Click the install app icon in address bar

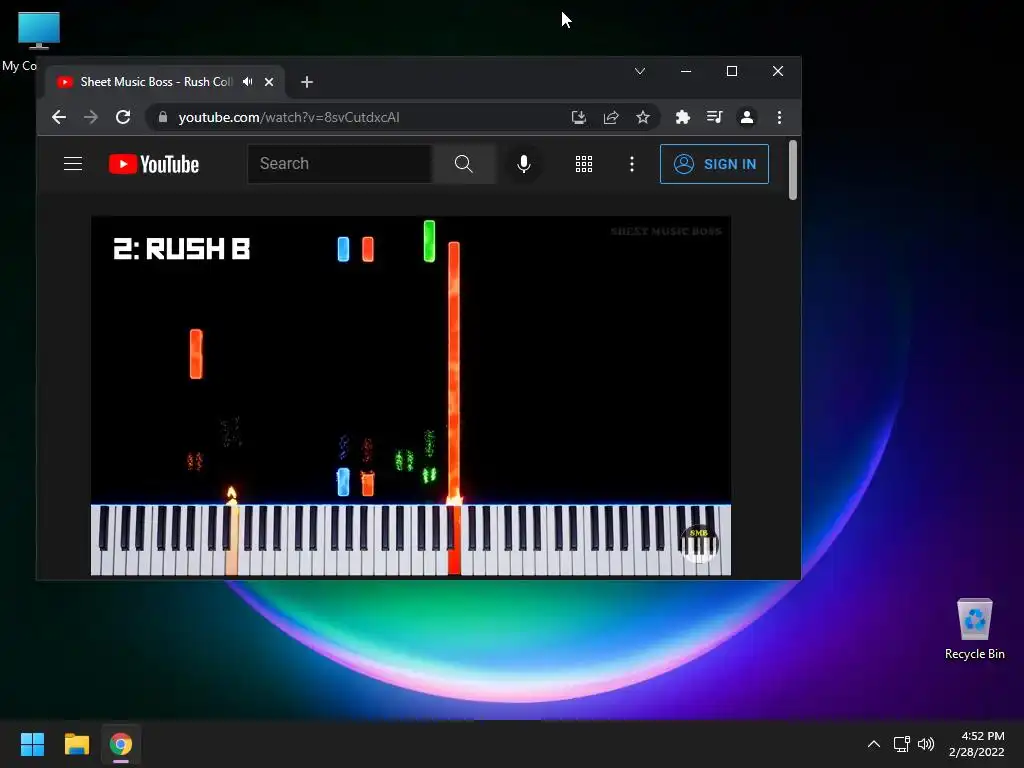click(579, 118)
